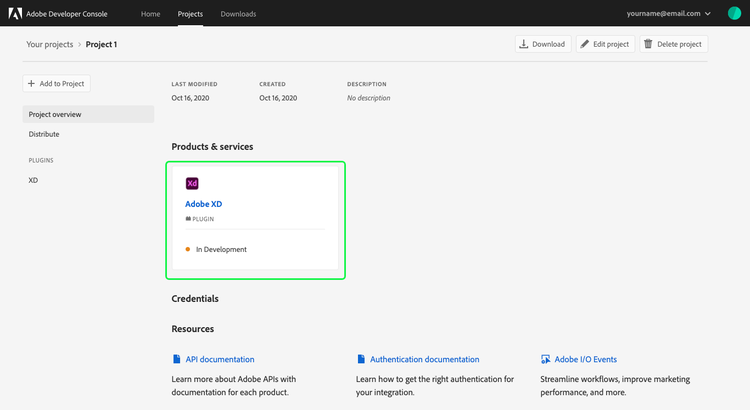Click the Adobe I/O Events icon

point(545,359)
